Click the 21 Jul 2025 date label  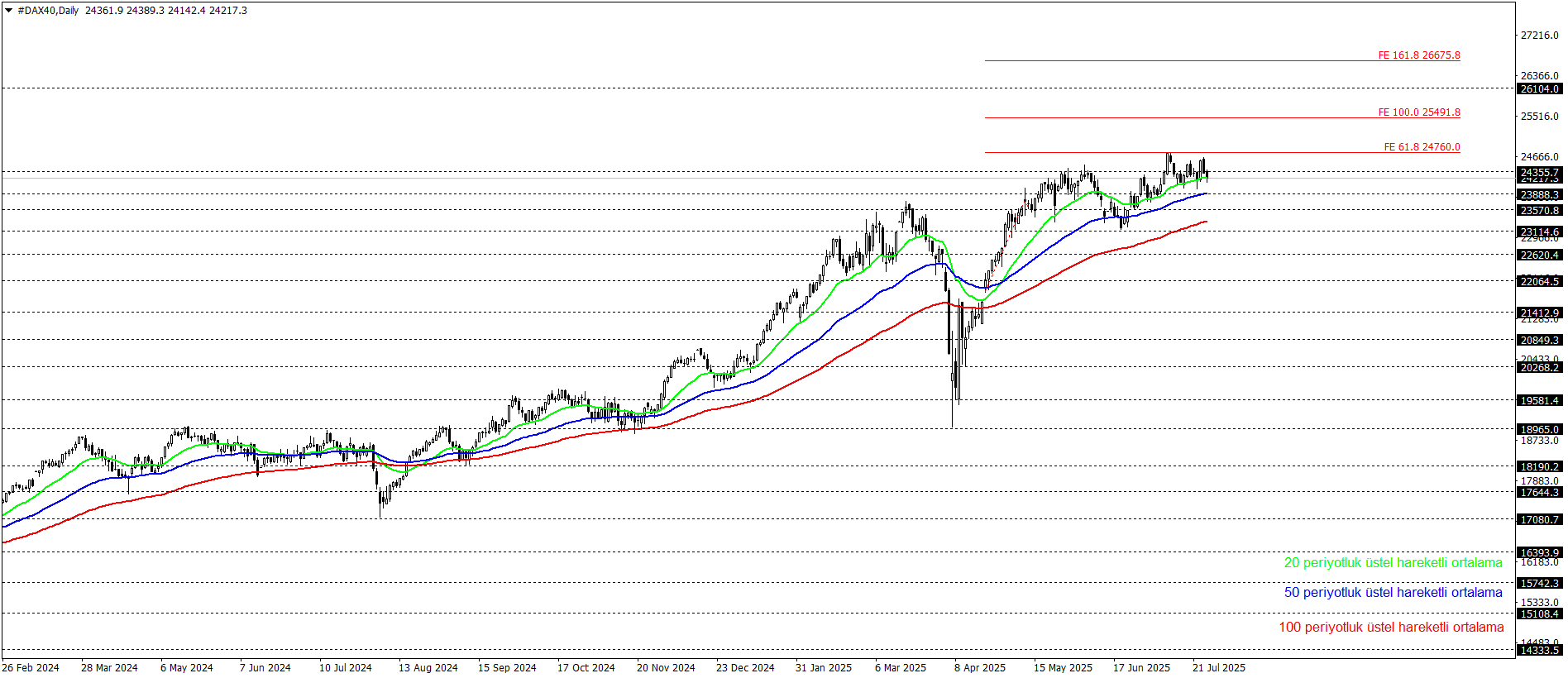coord(1219,668)
